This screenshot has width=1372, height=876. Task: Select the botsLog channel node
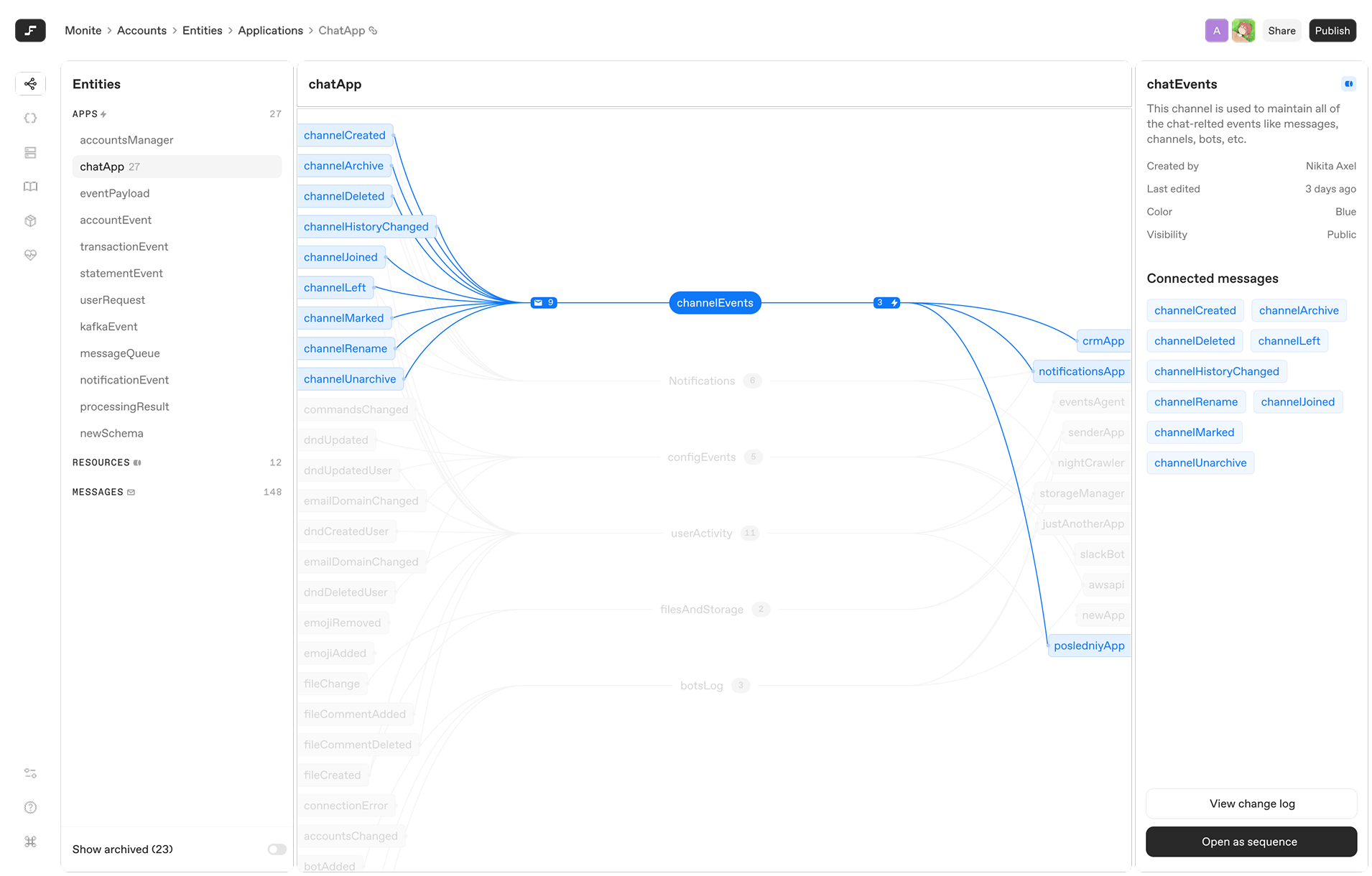coord(714,686)
